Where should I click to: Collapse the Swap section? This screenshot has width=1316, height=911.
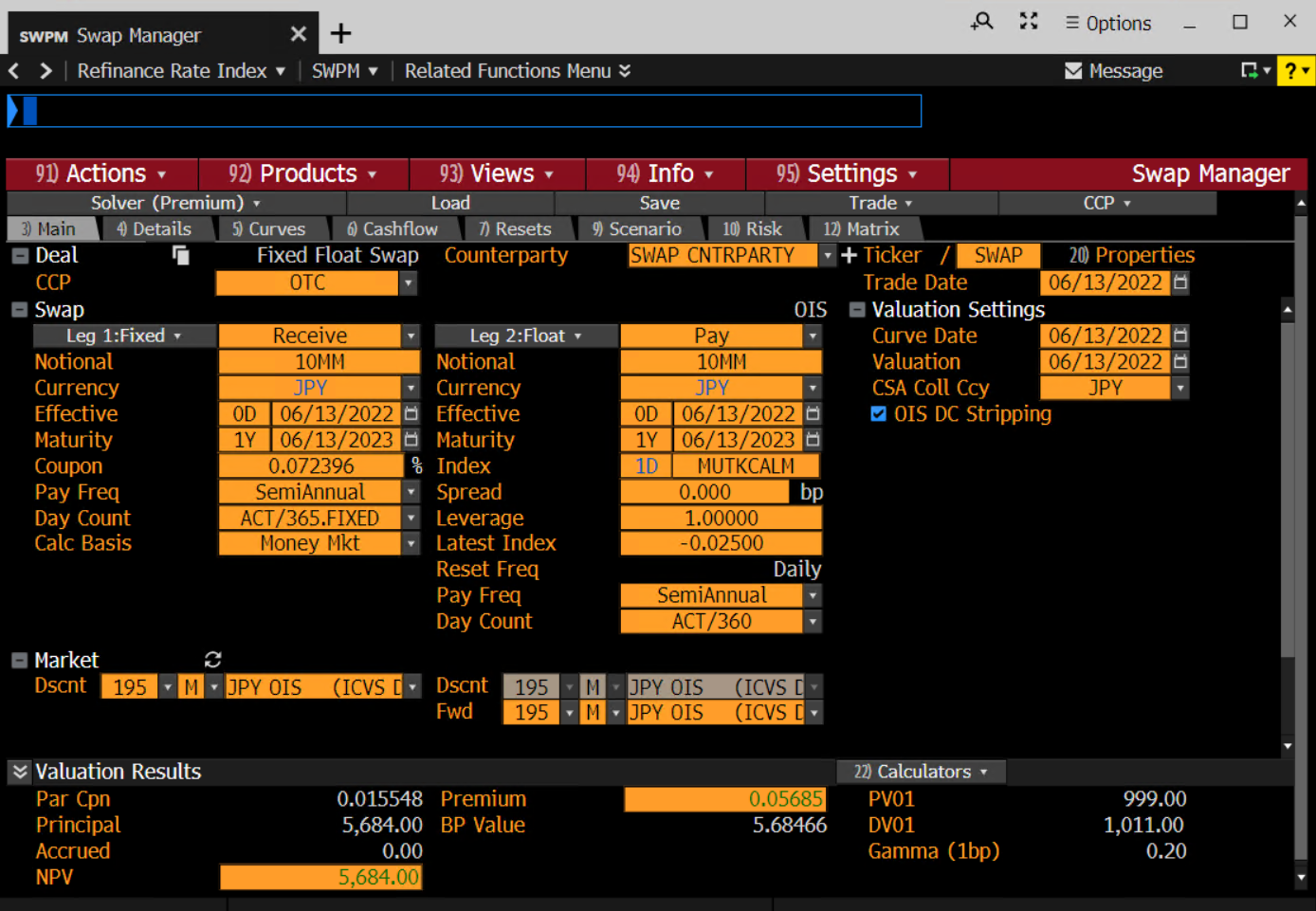tap(19, 310)
